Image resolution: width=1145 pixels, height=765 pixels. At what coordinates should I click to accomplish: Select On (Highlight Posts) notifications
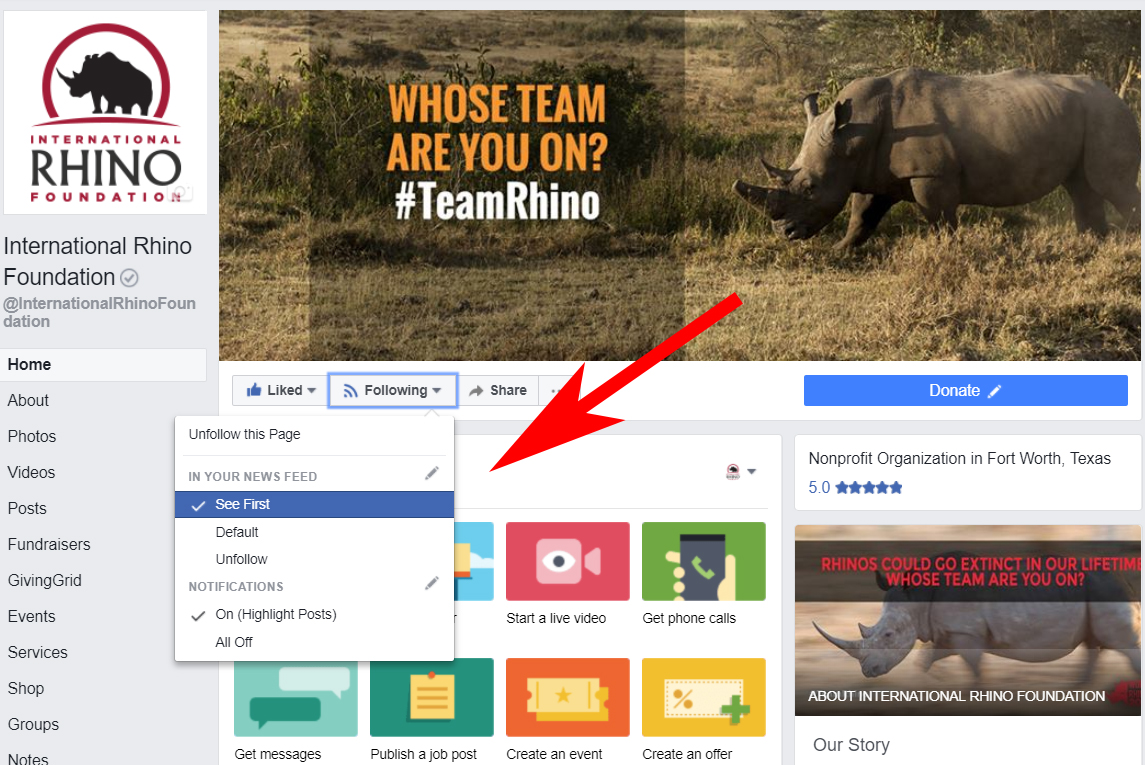(314, 615)
